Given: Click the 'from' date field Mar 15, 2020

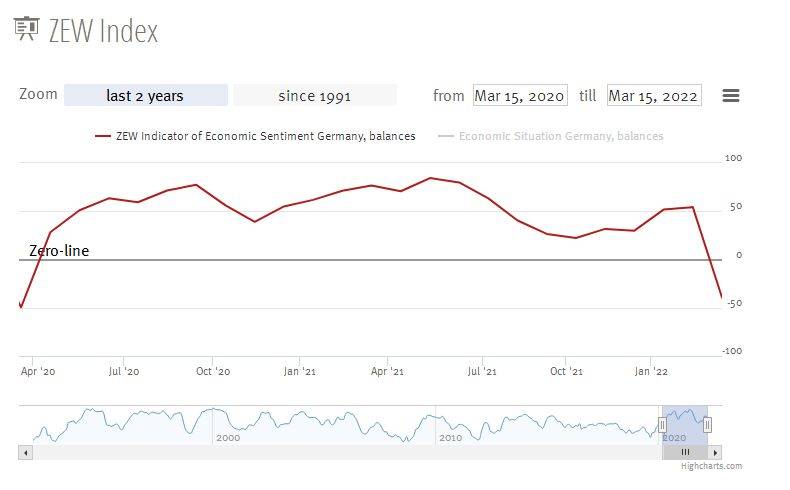Looking at the screenshot, I should click(x=520, y=95).
